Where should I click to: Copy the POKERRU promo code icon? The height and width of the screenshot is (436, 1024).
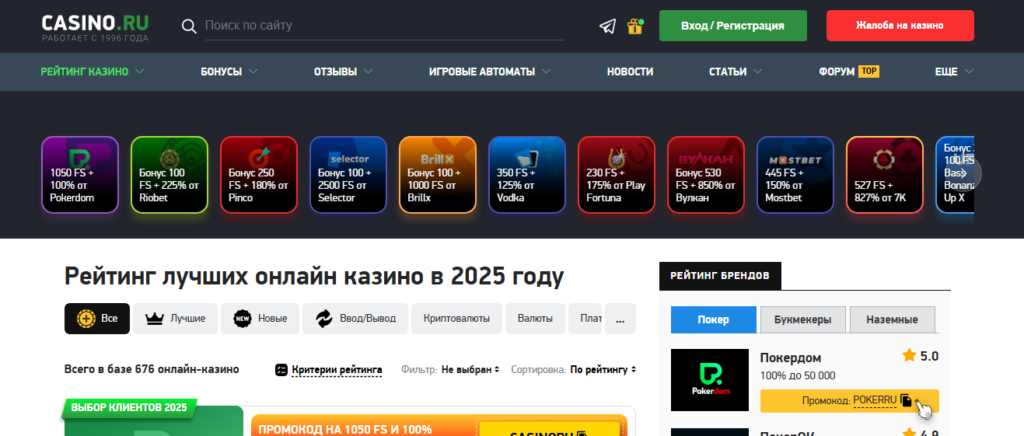(906, 401)
